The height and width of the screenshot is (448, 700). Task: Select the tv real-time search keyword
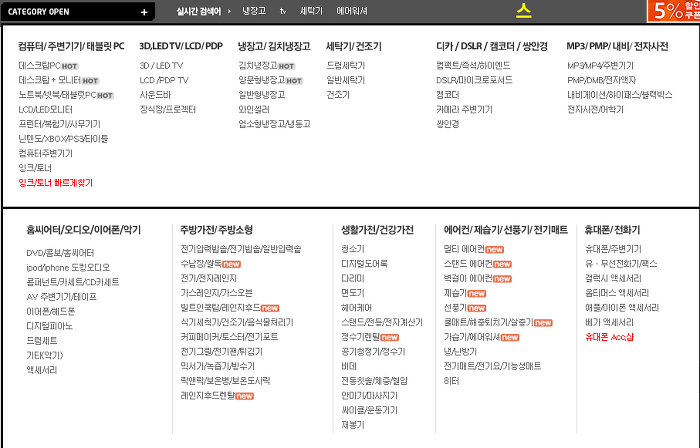coord(283,11)
